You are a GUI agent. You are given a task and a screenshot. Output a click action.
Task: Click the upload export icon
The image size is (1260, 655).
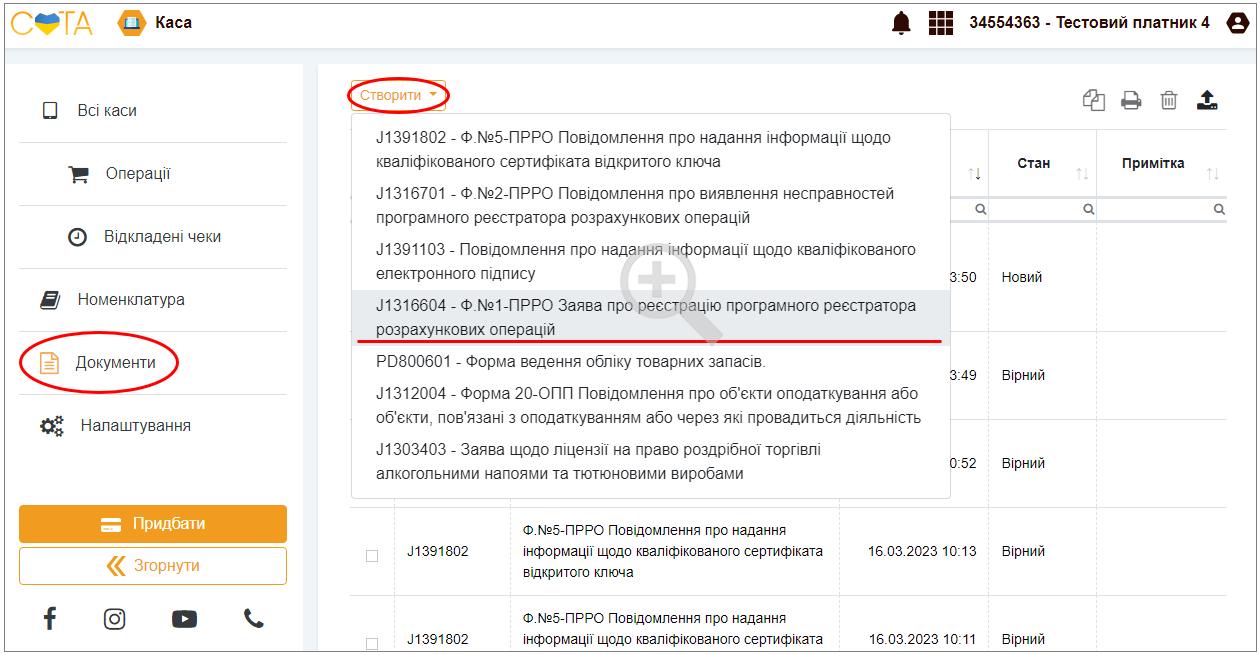(1207, 99)
